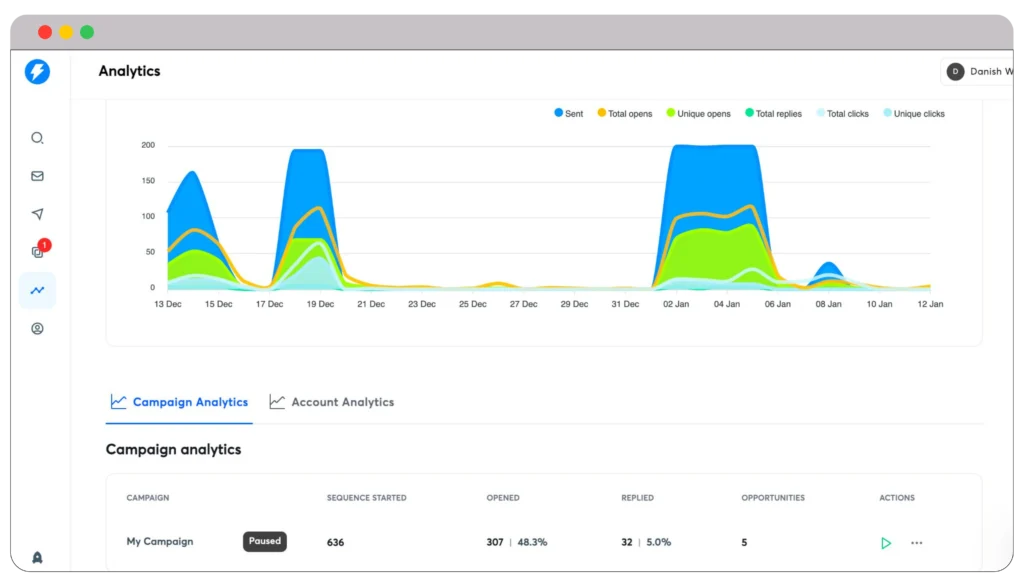The width and height of the screenshot is (1024, 578).
Task: Select the inbox mail icon in sidebar
Action: pyautogui.click(x=37, y=176)
